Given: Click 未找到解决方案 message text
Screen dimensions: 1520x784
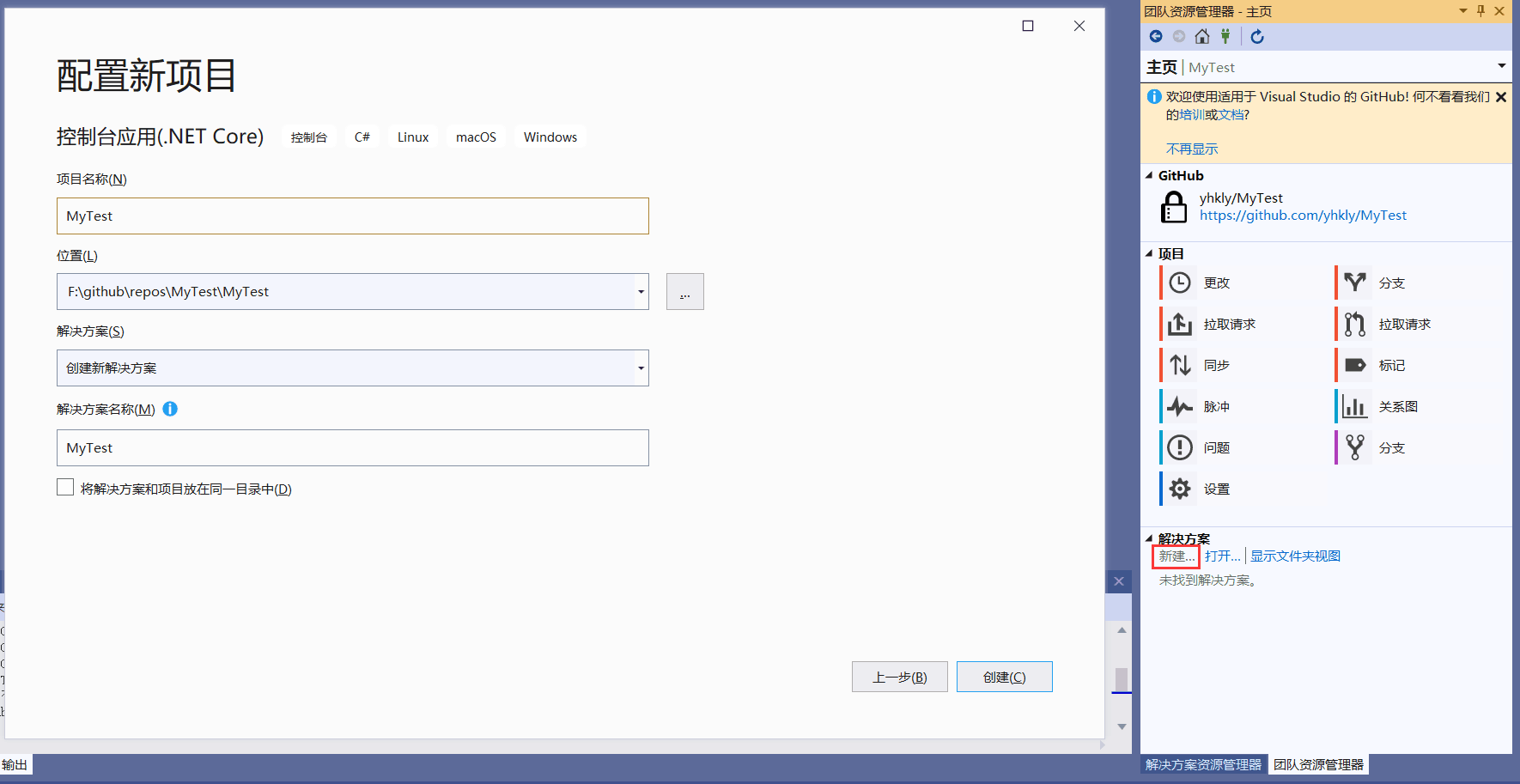Looking at the screenshot, I should tap(1210, 580).
